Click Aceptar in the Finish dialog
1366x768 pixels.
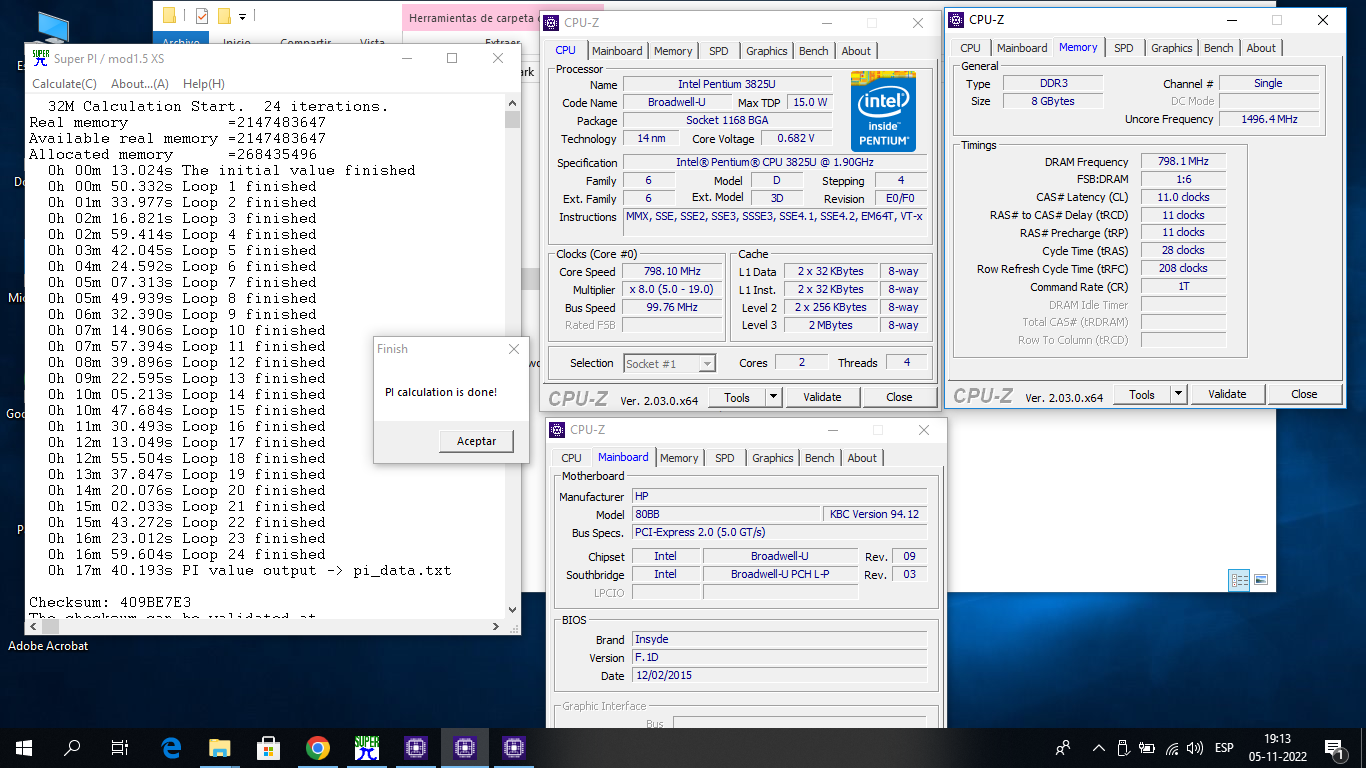pos(476,441)
